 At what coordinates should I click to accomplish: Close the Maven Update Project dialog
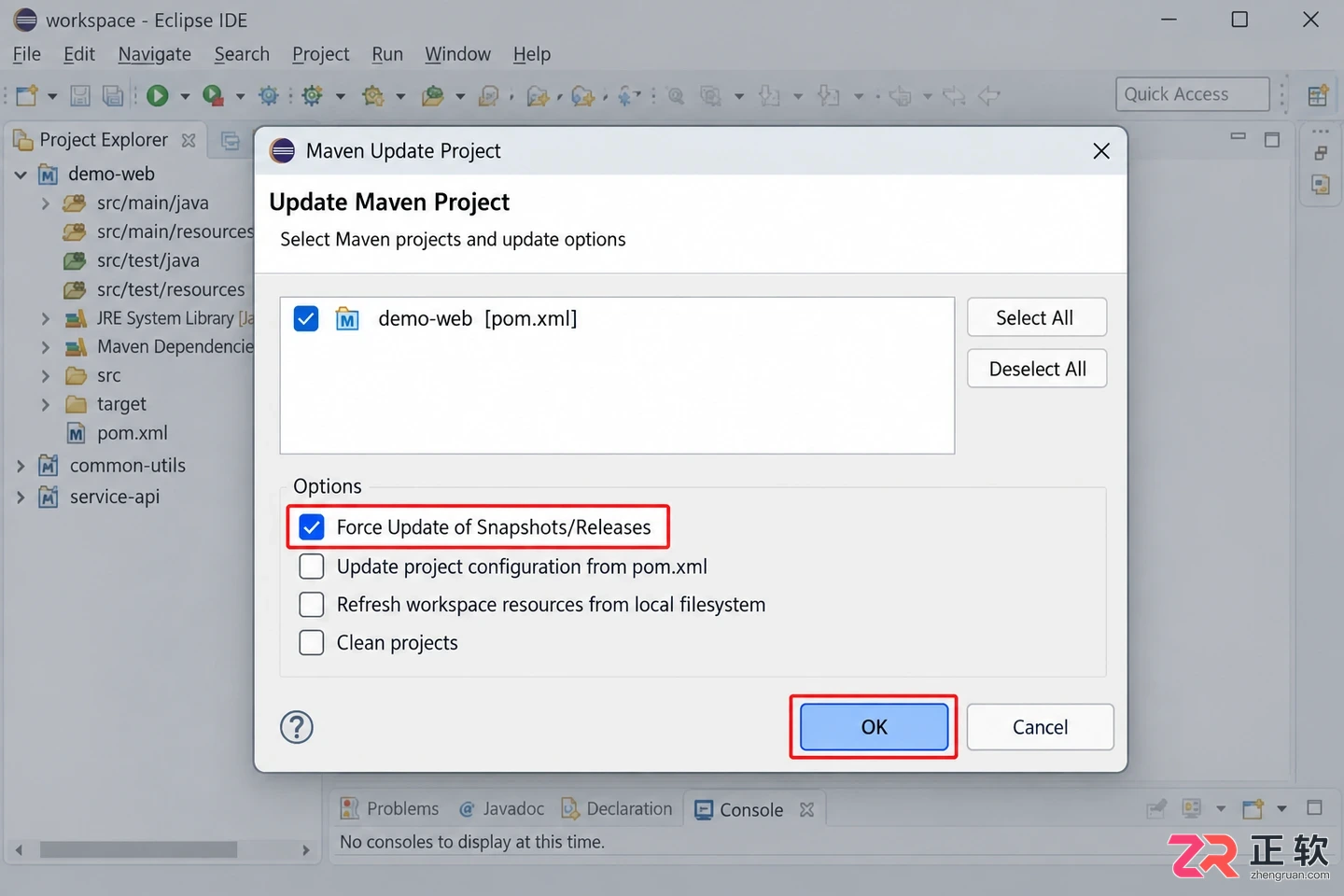[x=1101, y=151]
